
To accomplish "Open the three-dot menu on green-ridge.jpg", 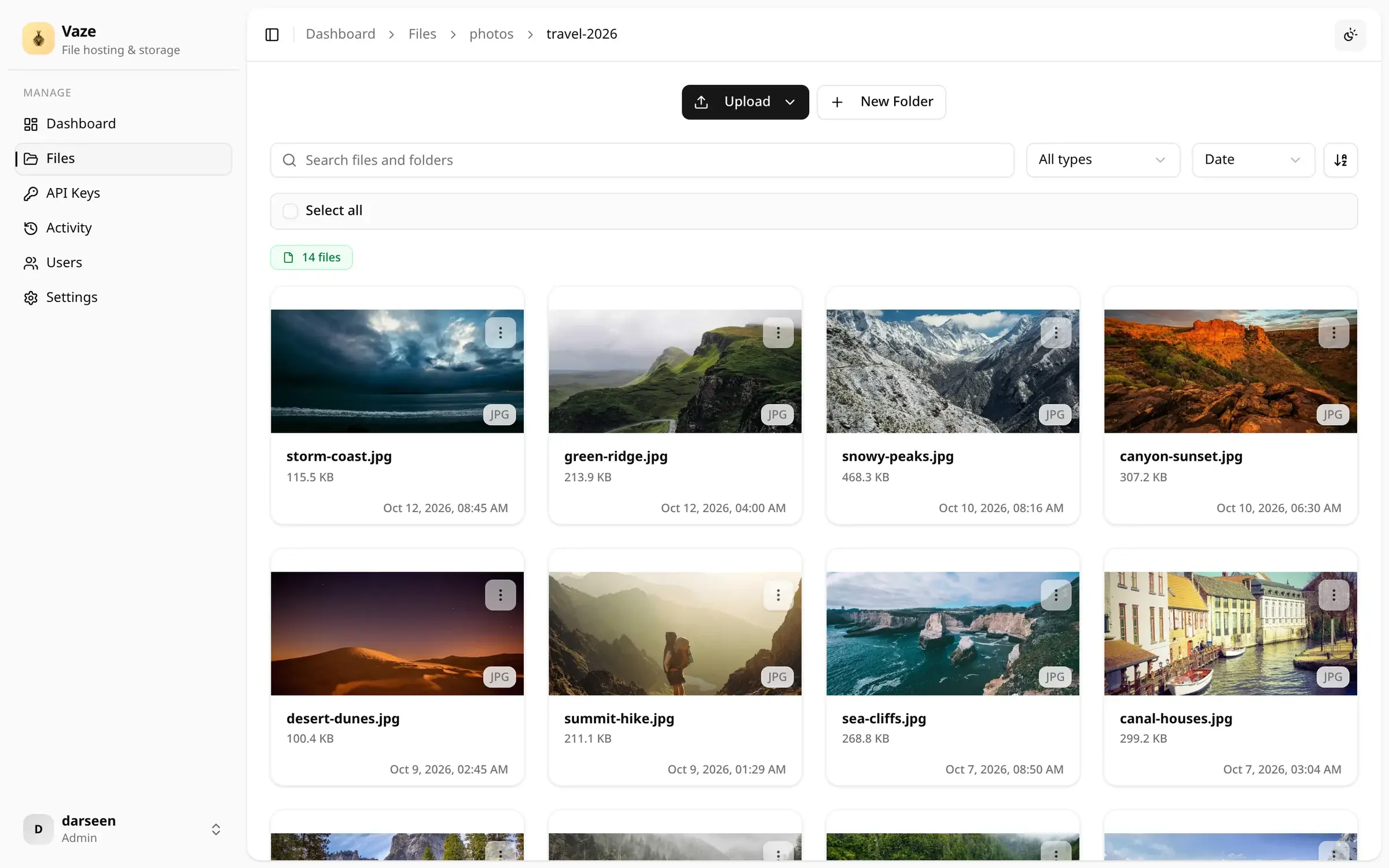I will (778, 333).
